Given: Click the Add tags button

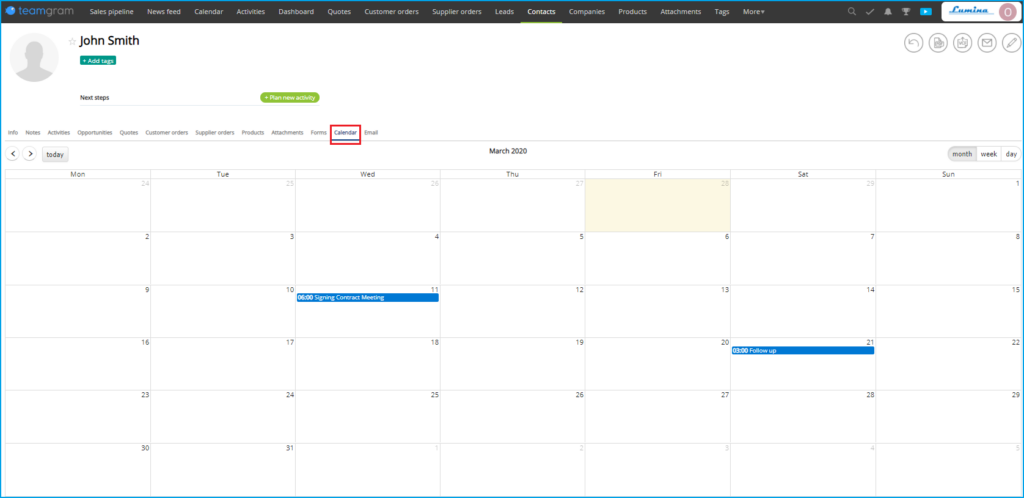Looking at the screenshot, I should pyautogui.click(x=98, y=60).
